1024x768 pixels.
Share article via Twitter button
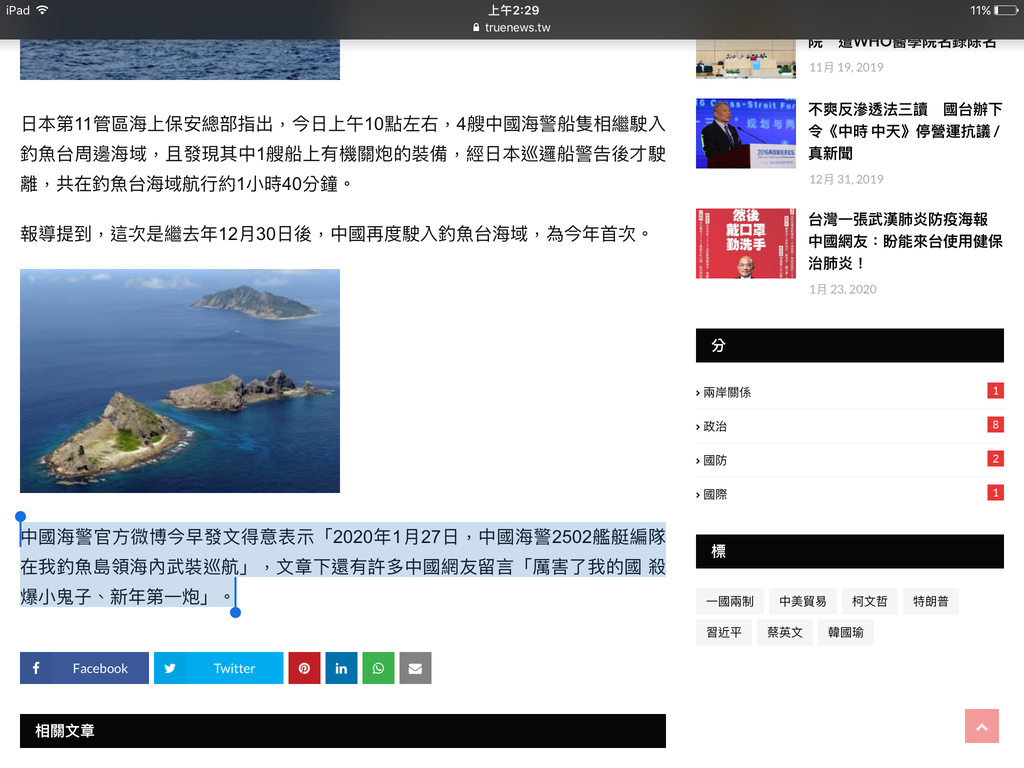219,667
